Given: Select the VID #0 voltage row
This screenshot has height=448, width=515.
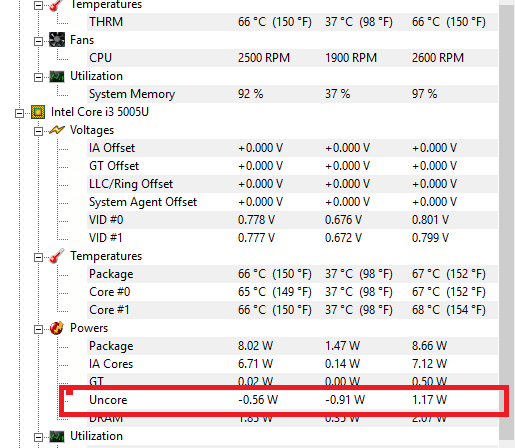Looking at the screenshot, I should tap(292, 220).
